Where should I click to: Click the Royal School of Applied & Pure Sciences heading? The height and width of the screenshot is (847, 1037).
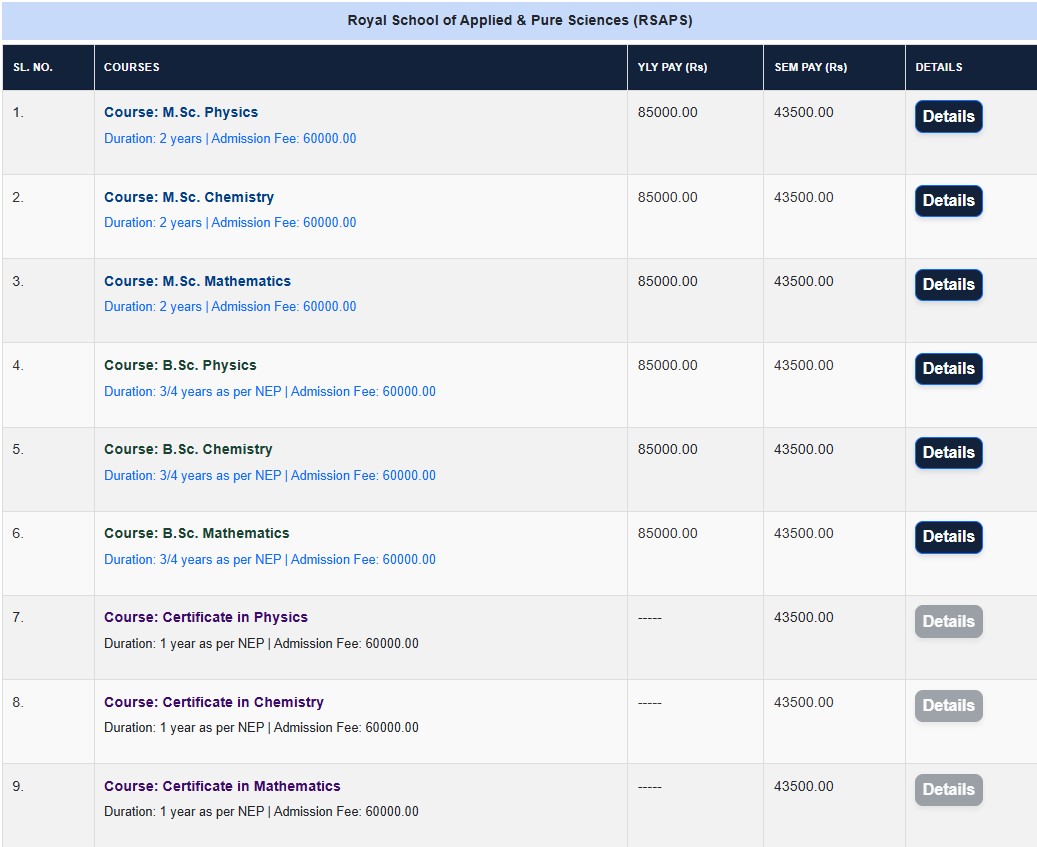[x=519, y=21]
